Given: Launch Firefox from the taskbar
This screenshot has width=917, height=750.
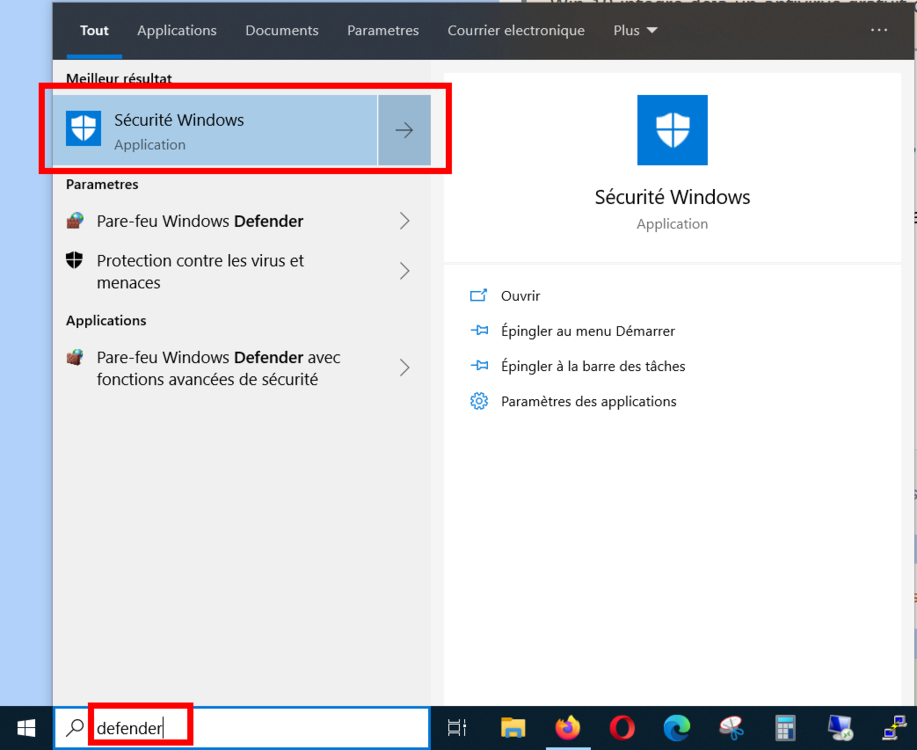Looking at the screenshot, I should 567,728.
